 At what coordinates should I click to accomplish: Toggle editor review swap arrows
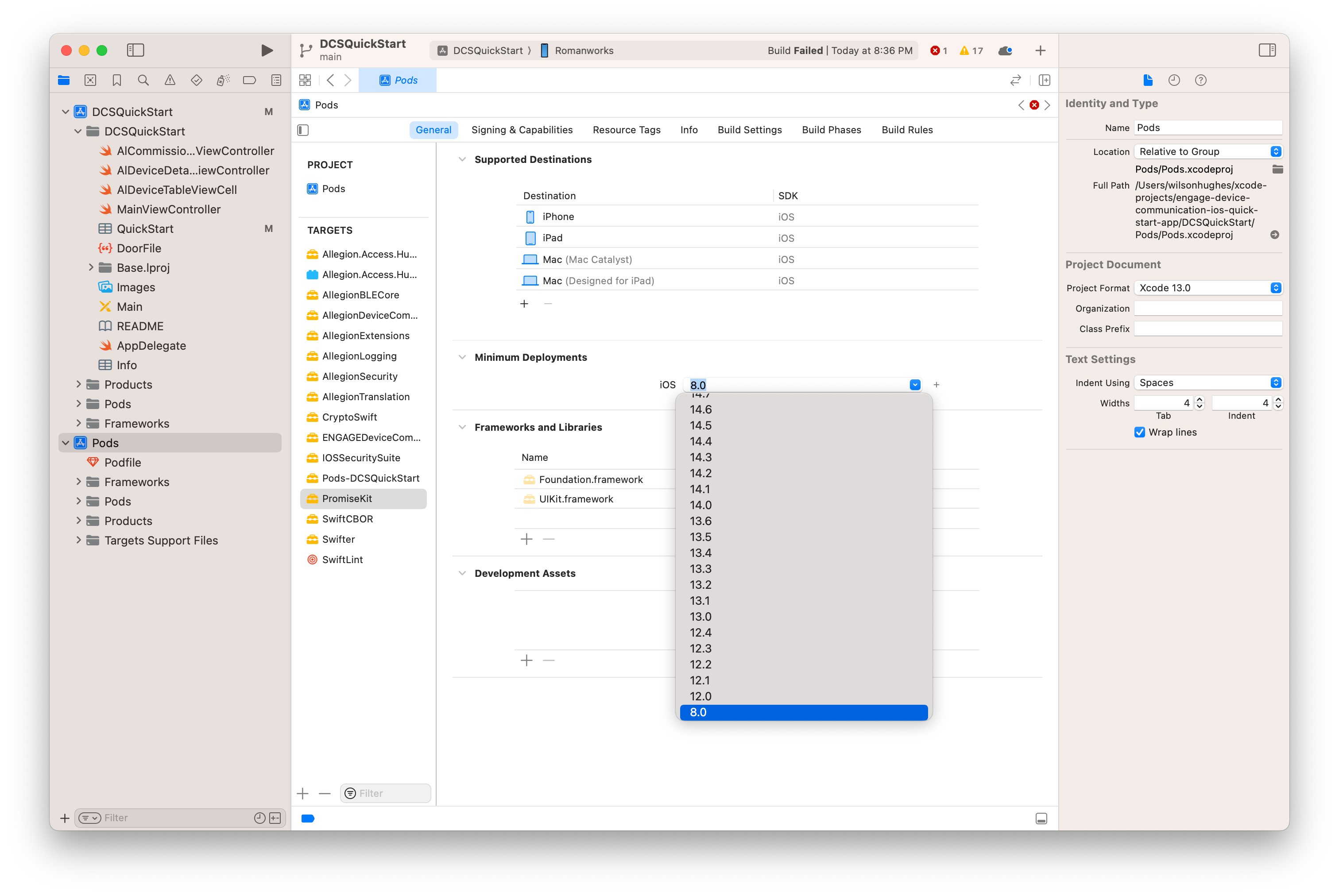[x=1015, y=80]
